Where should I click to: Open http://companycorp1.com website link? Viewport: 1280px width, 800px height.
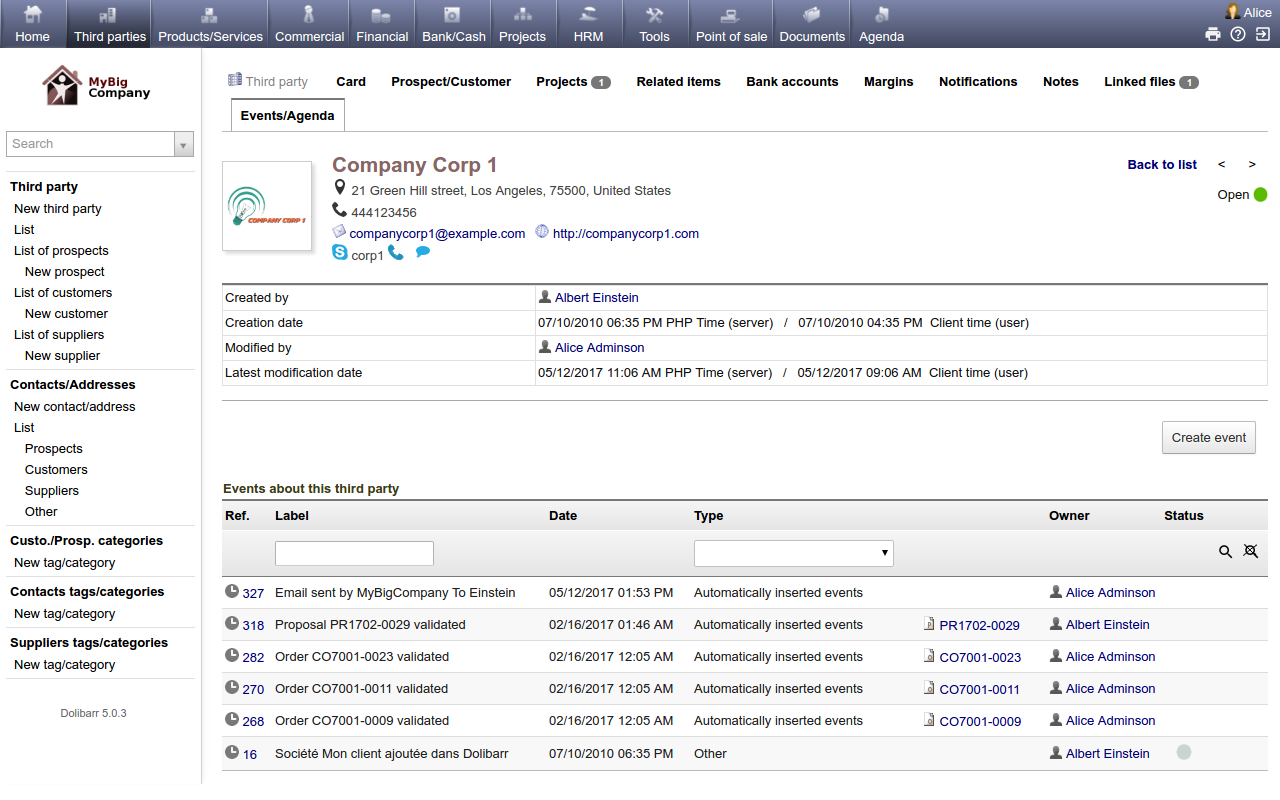(x=626, y=234)
